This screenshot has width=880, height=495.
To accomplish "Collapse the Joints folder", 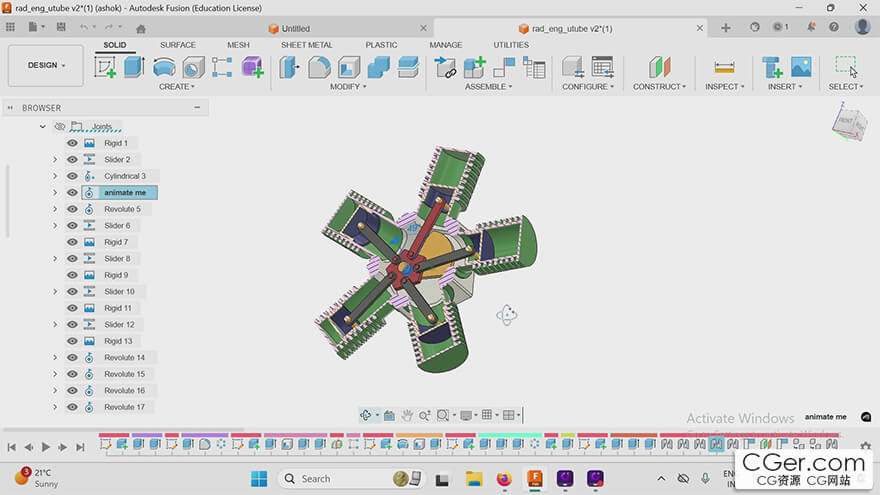I will tap(42, 127).
